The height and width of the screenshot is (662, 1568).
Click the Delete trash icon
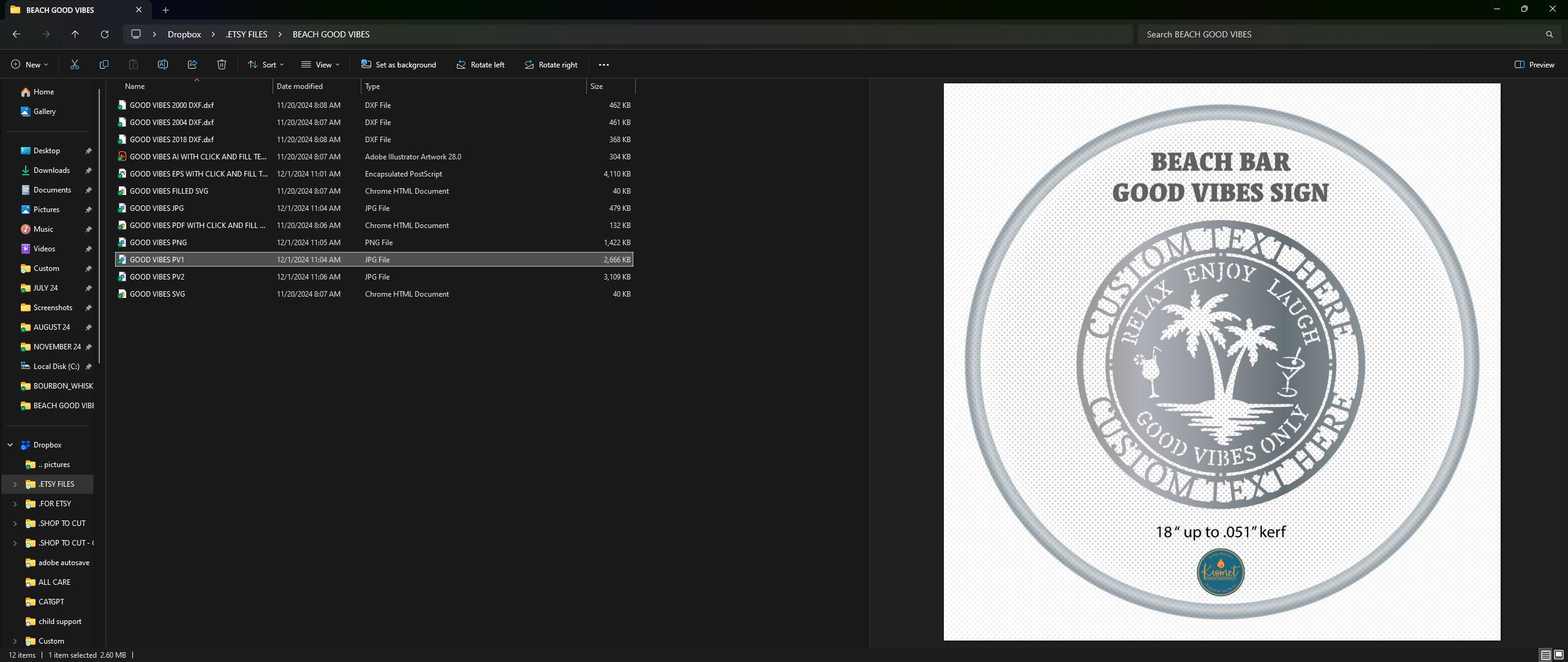(x=222, y=64)
